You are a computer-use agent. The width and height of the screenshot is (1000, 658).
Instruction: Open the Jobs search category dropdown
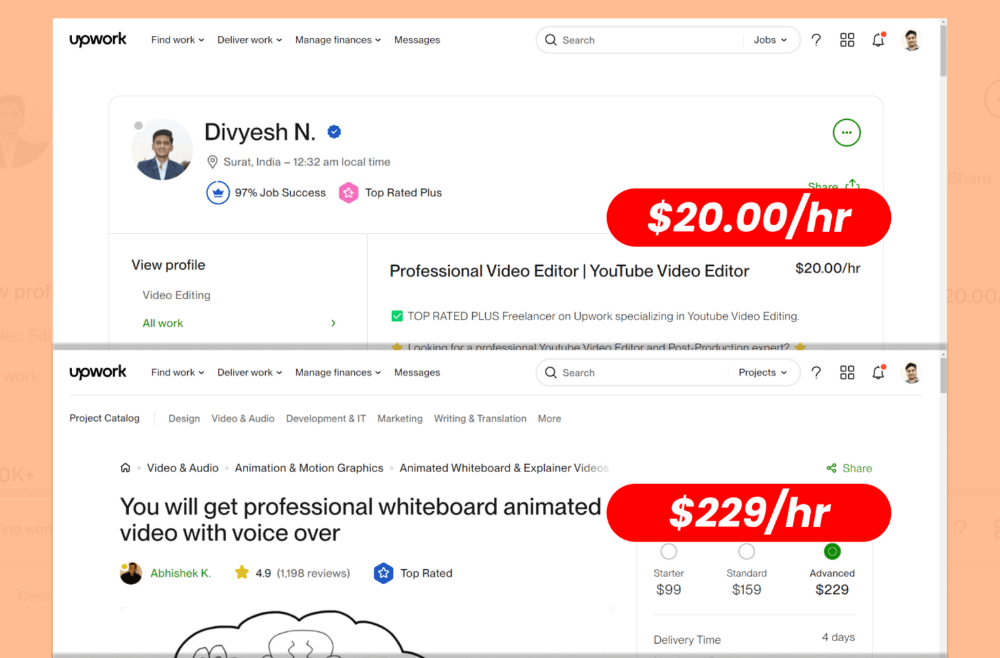(x=770, y=40)
